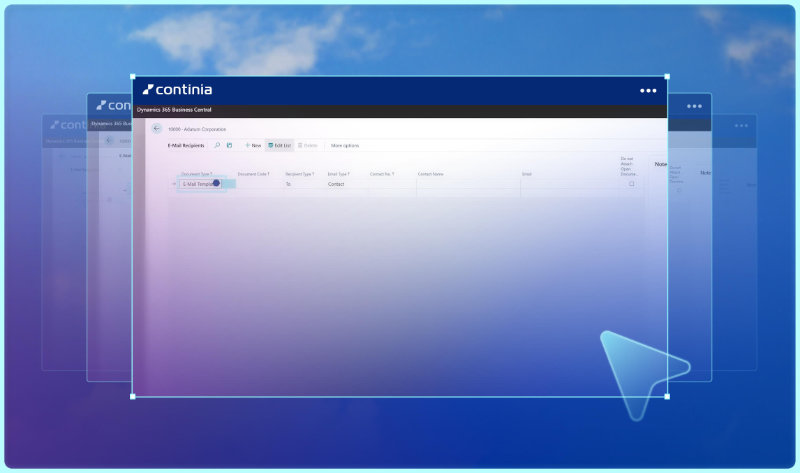Select the E-Mail Template document type field
This screenshot has height=473, width=800.
[x=201, y=184]
